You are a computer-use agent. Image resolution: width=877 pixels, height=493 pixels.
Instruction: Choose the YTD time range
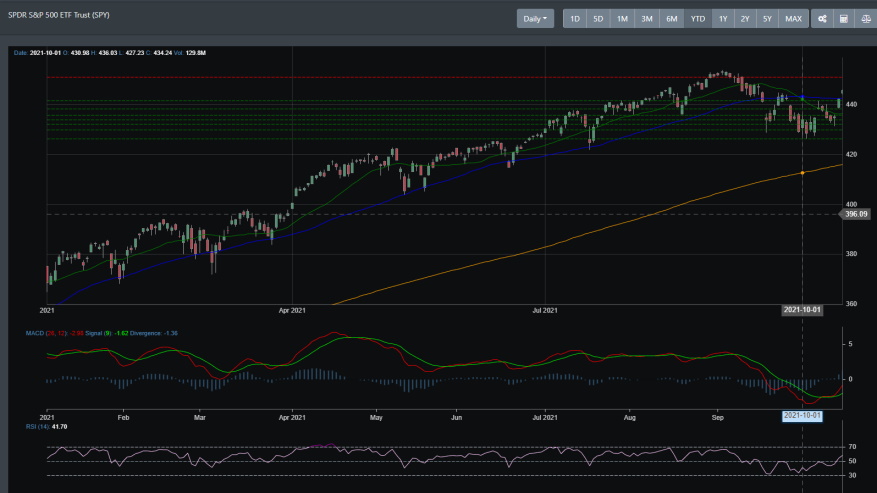coord(698,18)
